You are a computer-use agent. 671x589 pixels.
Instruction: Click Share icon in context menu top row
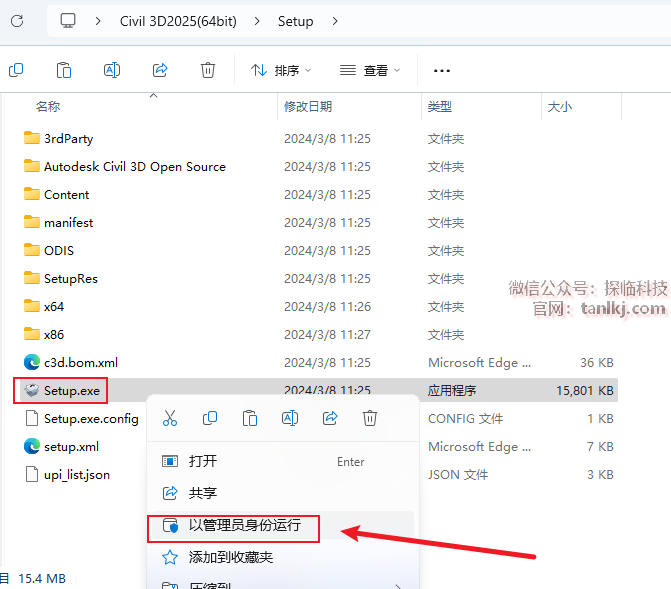point(330,418)
